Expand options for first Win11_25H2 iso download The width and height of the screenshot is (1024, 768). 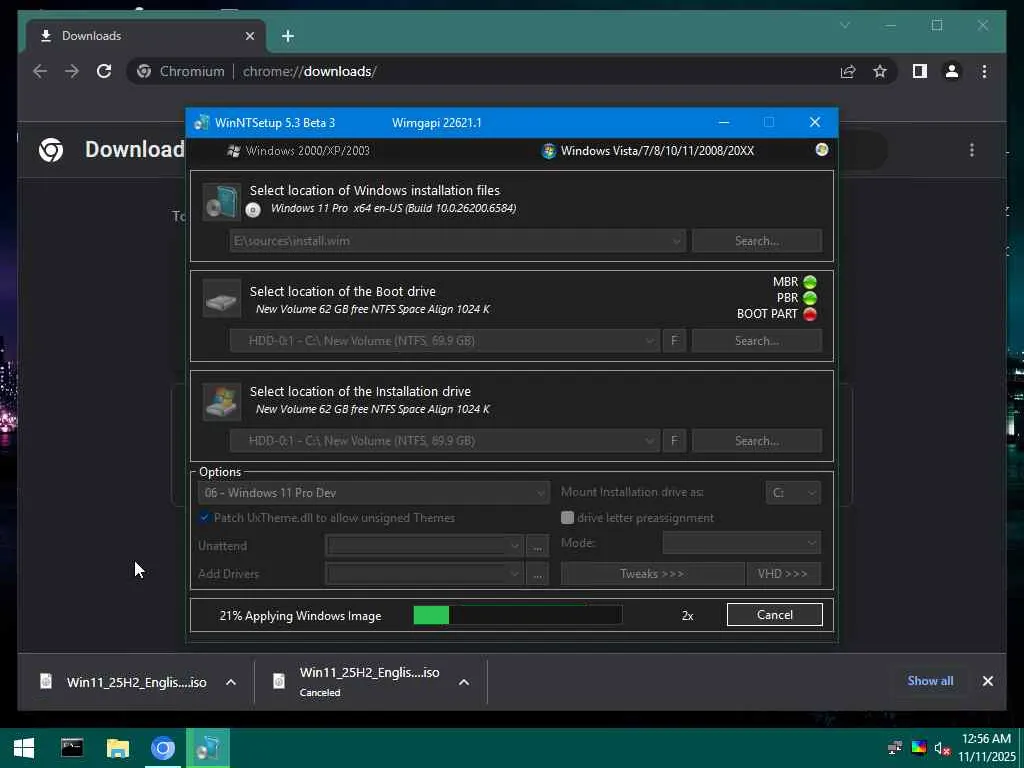point(231,682)
